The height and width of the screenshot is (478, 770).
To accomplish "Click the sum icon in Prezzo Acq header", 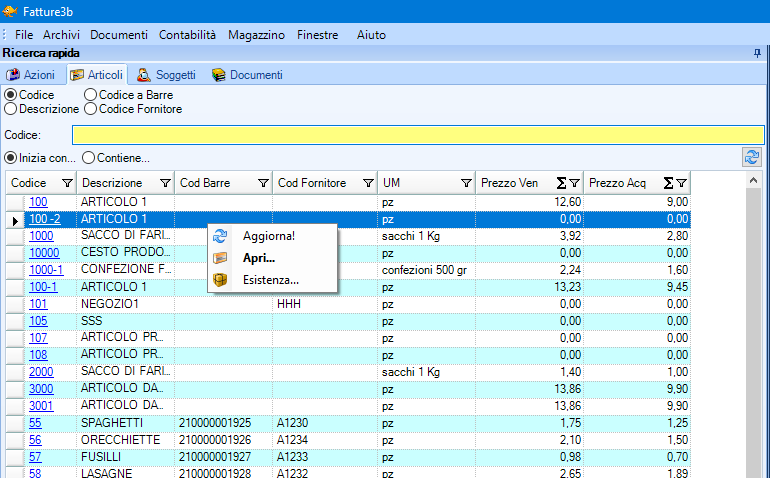I will [668, 183].
